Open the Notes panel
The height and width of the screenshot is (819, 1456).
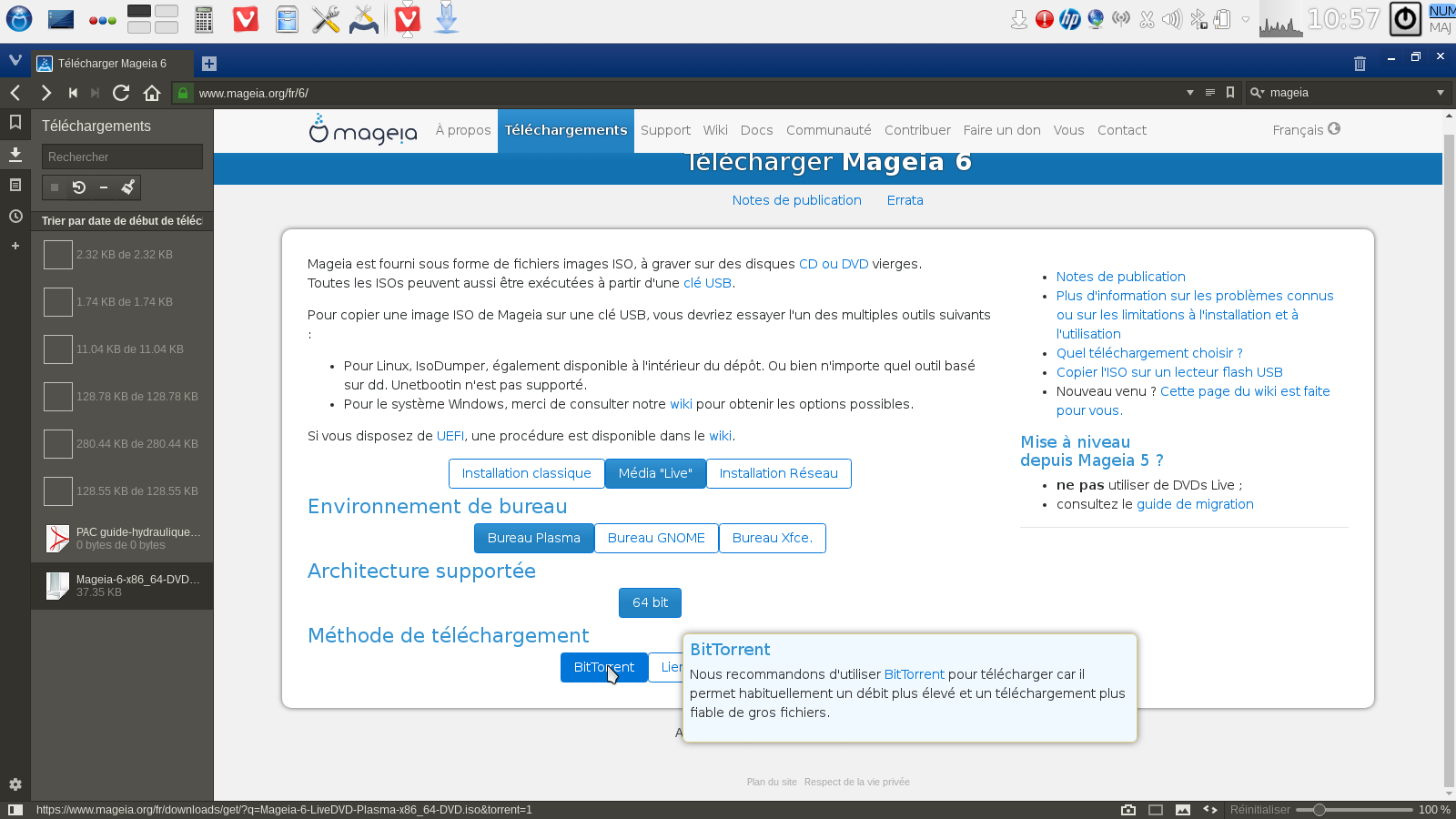coord(15,185)
